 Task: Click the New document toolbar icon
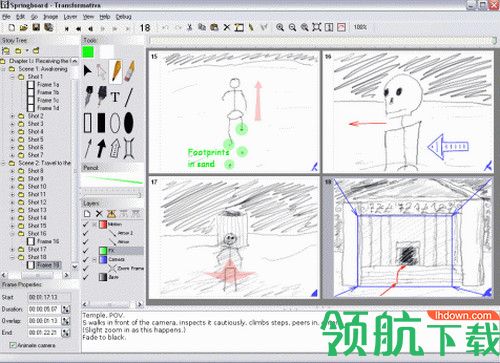12,28
